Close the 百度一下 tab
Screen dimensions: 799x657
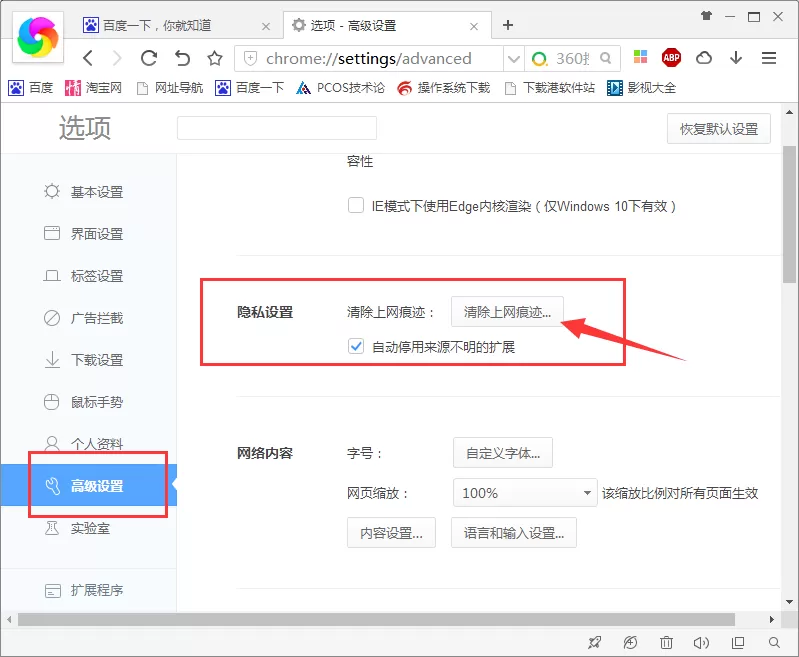265,27
